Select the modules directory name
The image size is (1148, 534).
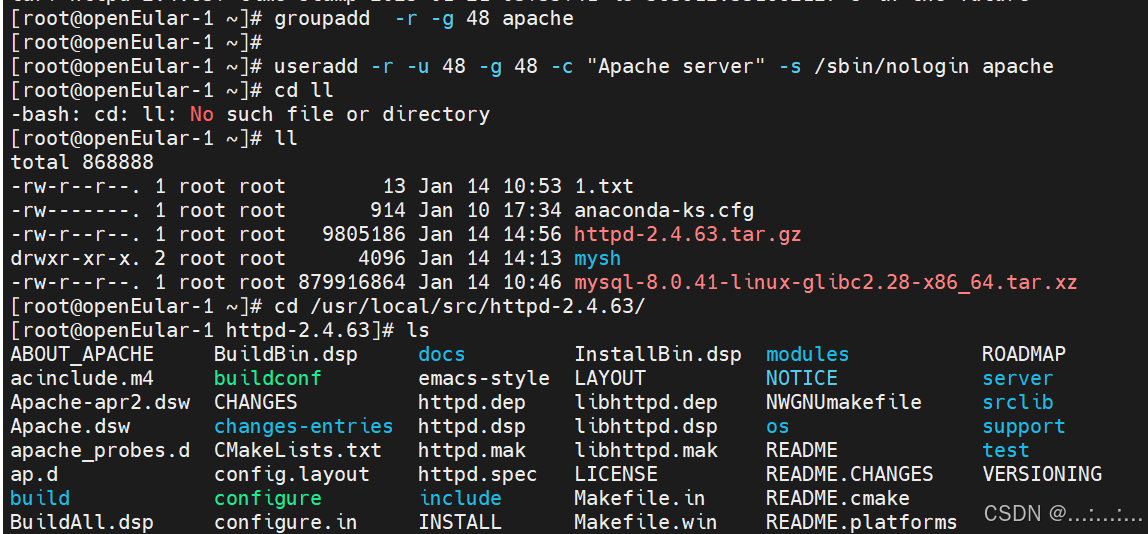808,355
